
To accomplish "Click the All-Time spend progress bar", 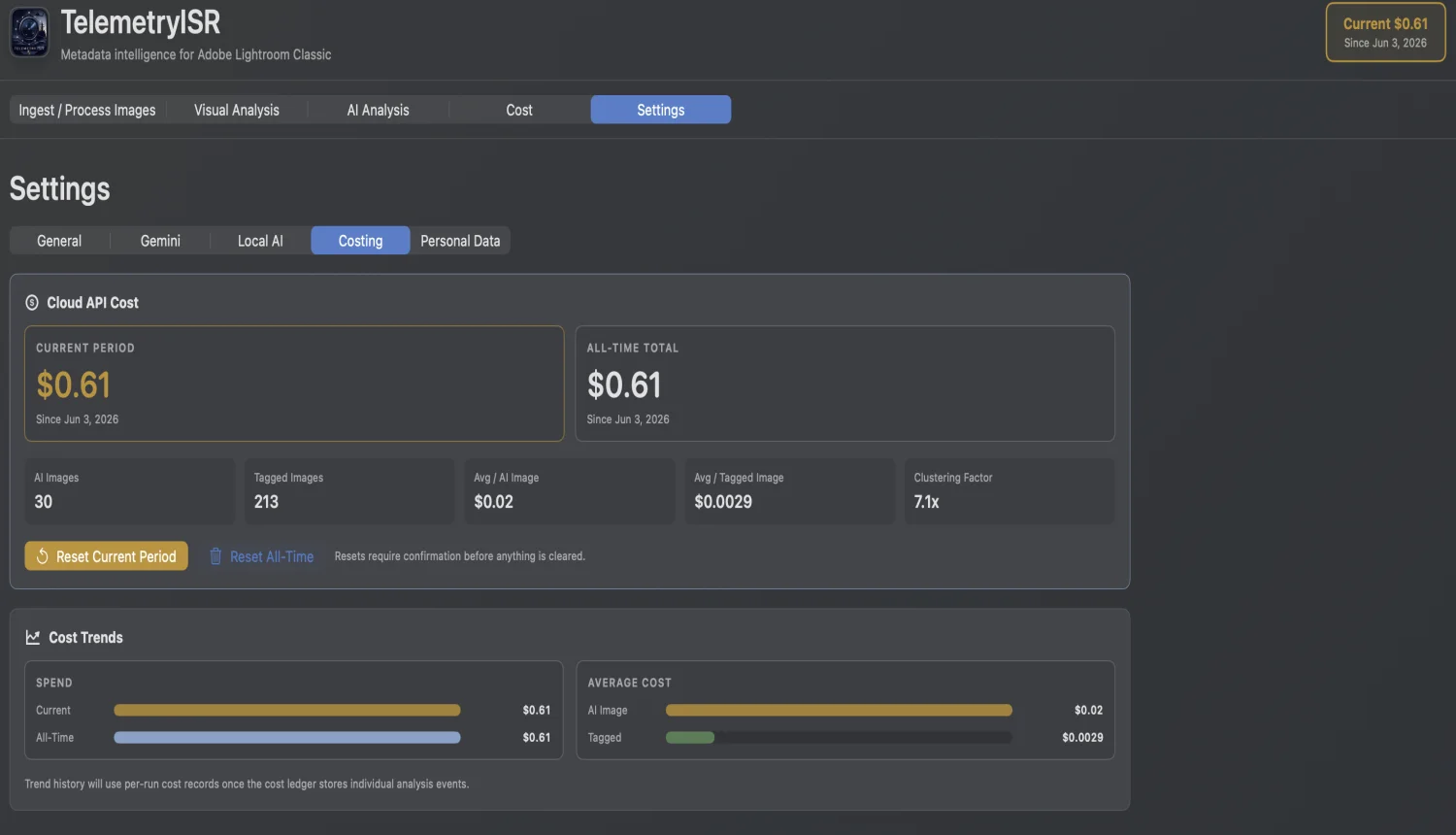I will 287,738.
